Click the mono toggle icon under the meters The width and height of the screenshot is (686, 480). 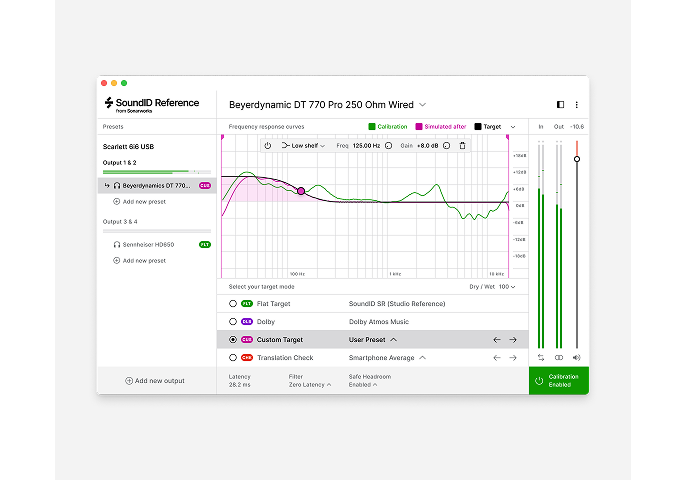coord(559,357)
